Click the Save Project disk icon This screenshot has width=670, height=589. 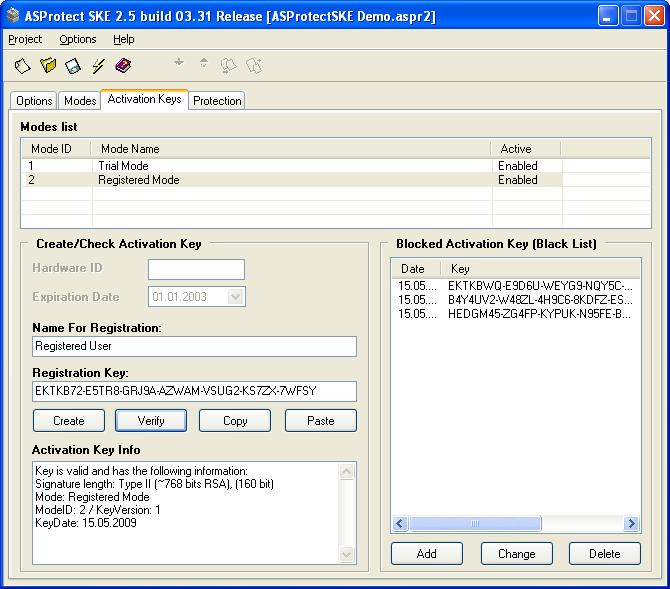coord(73,66)
